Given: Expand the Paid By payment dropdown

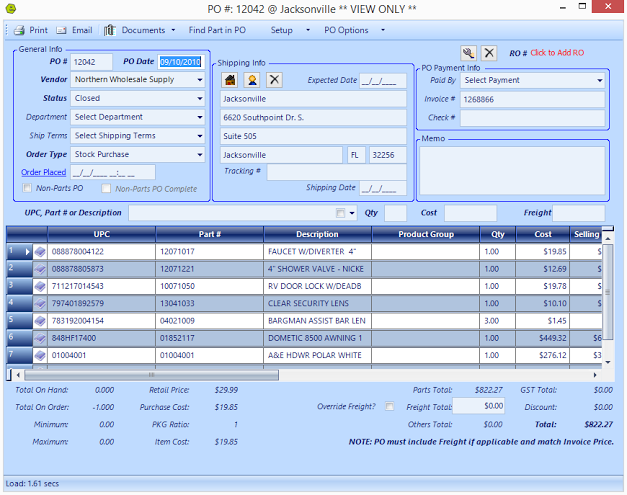Looking at the screenshot, I should point(600,80).
